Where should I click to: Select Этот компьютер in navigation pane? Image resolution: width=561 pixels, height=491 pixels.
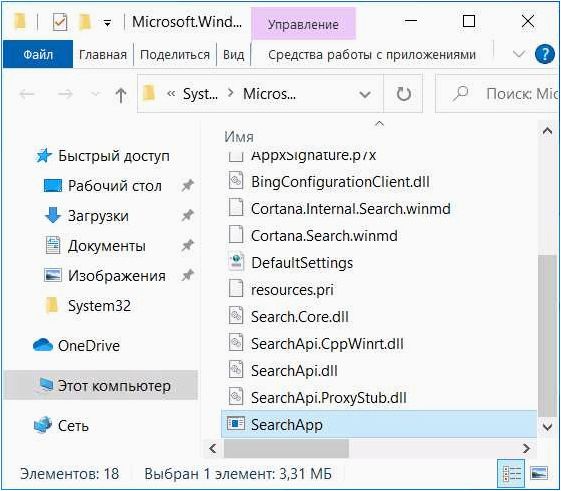tap(101, 385)
